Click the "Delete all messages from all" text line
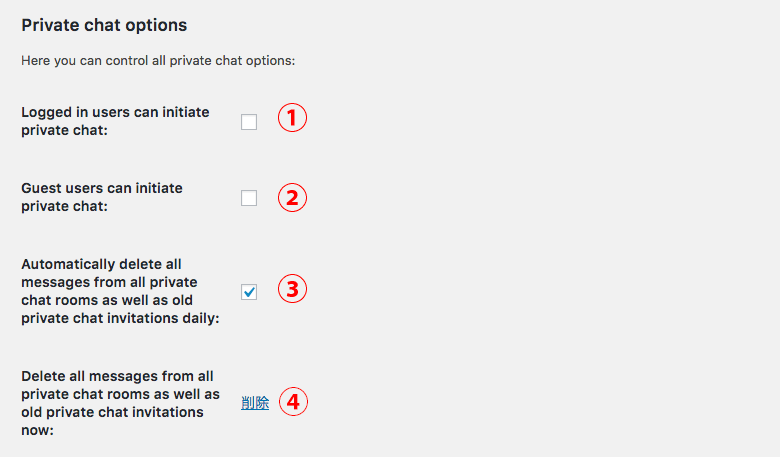Image resolution: width=780 pixels, height=457 pixels. coord(117,376)
